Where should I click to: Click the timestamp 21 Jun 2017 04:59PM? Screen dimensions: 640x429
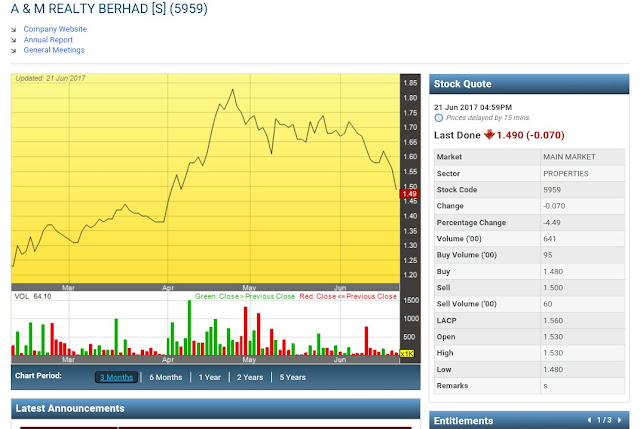(473, 107)
